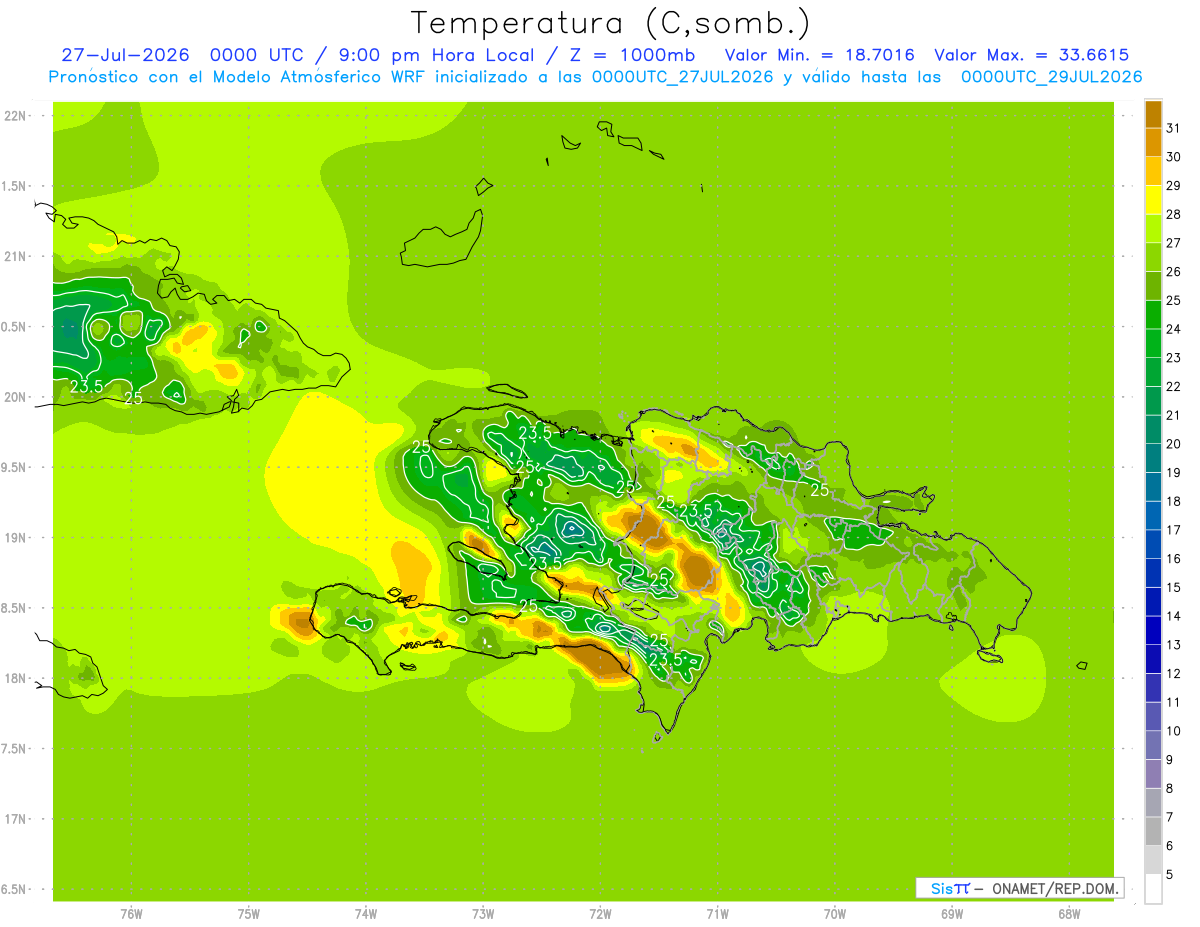The height and width of the screenshot is (927, 1200).
Task: Click the legend swatch between 12 and 13
Action: pyautogui.click(x=1153, y=659)
